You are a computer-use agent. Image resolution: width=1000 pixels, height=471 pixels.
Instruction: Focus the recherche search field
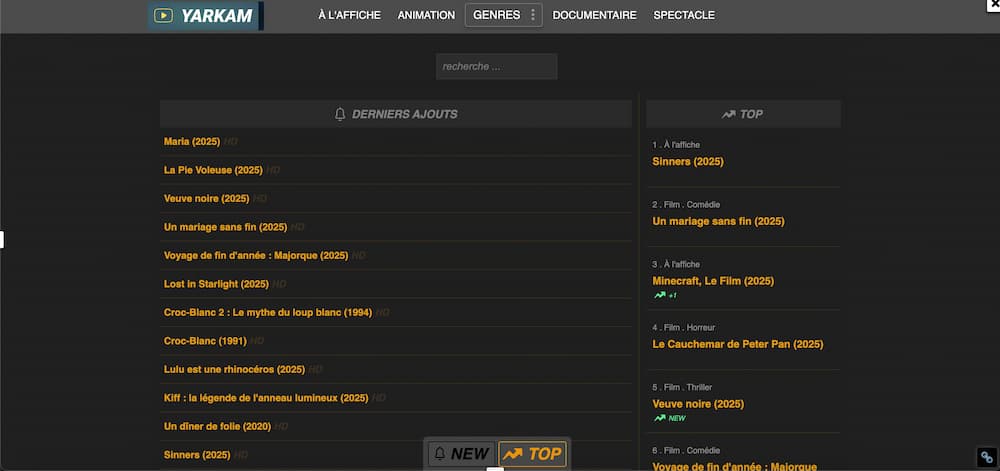click(496, 66)
